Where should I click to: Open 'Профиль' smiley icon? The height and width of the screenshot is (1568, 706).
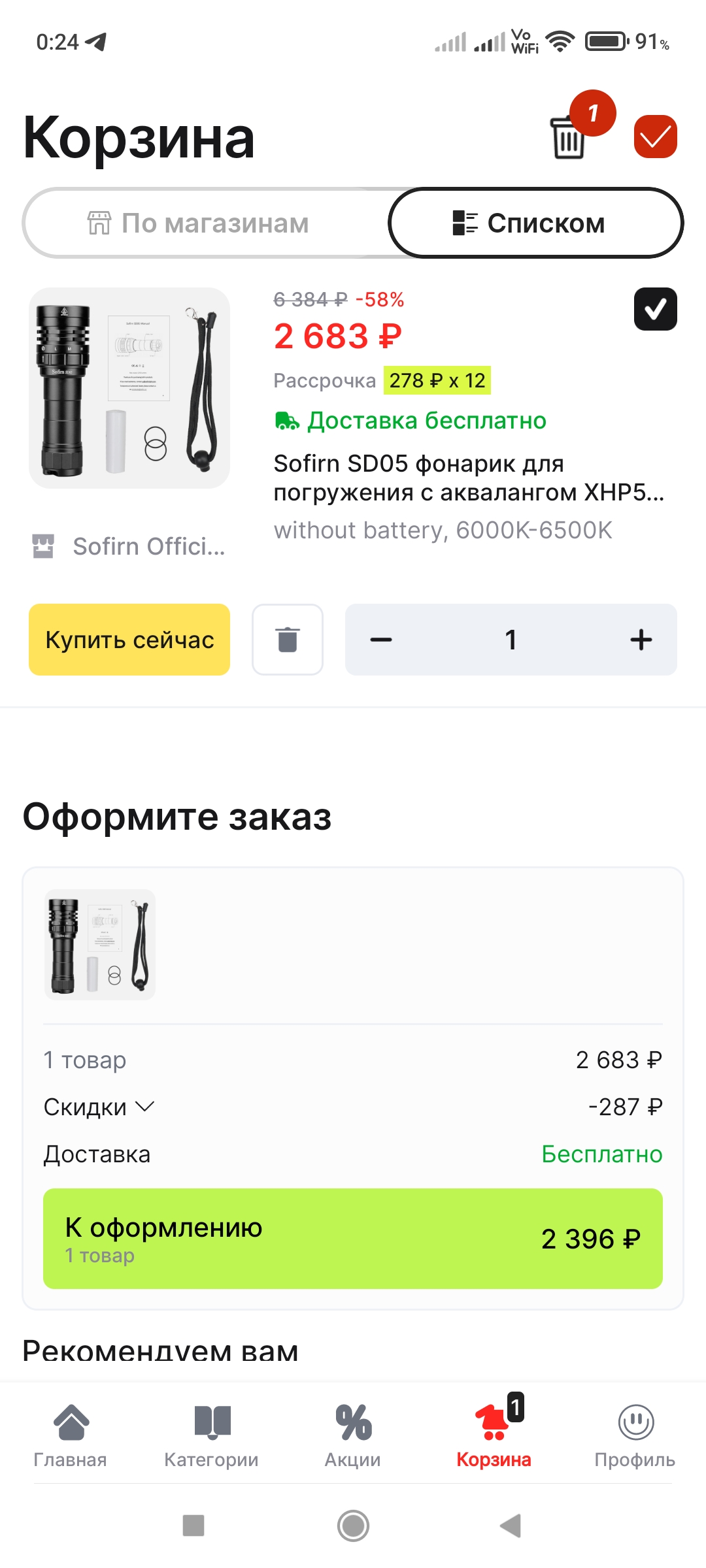[635, 1433]
